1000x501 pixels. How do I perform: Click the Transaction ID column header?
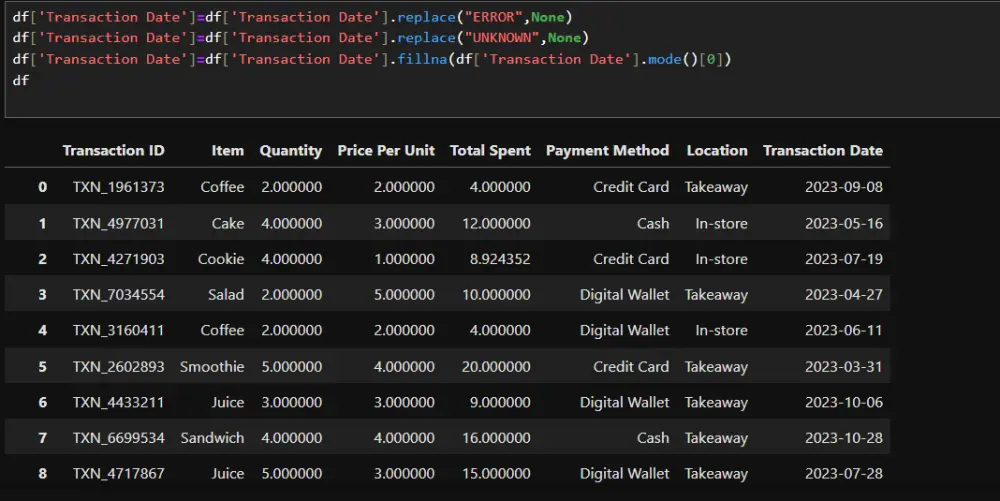[114, 150]
